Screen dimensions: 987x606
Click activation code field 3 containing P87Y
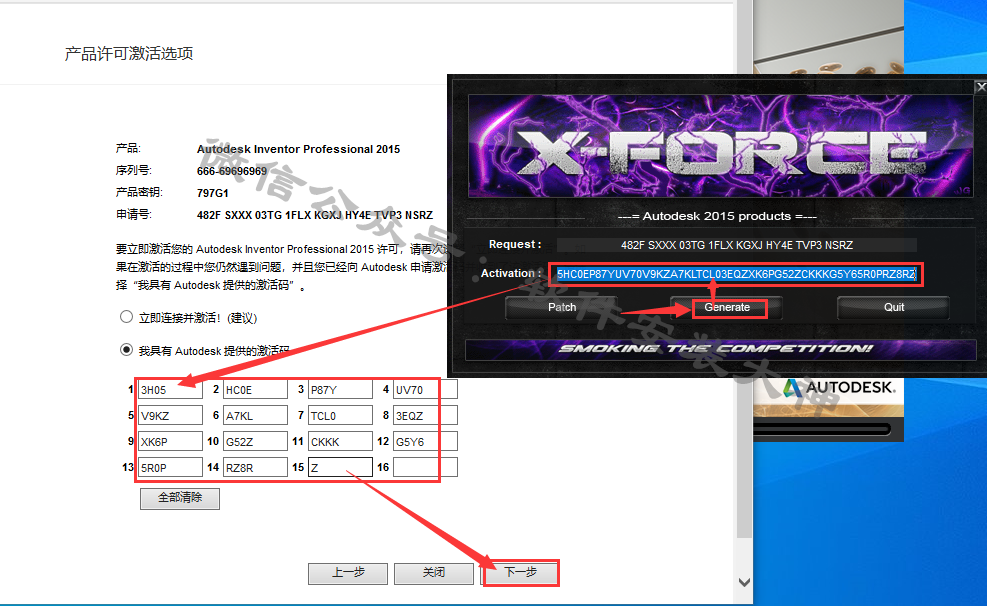340,390
